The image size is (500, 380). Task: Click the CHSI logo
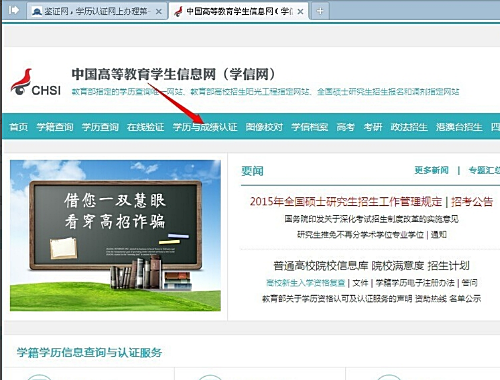(x=36, y=82)
